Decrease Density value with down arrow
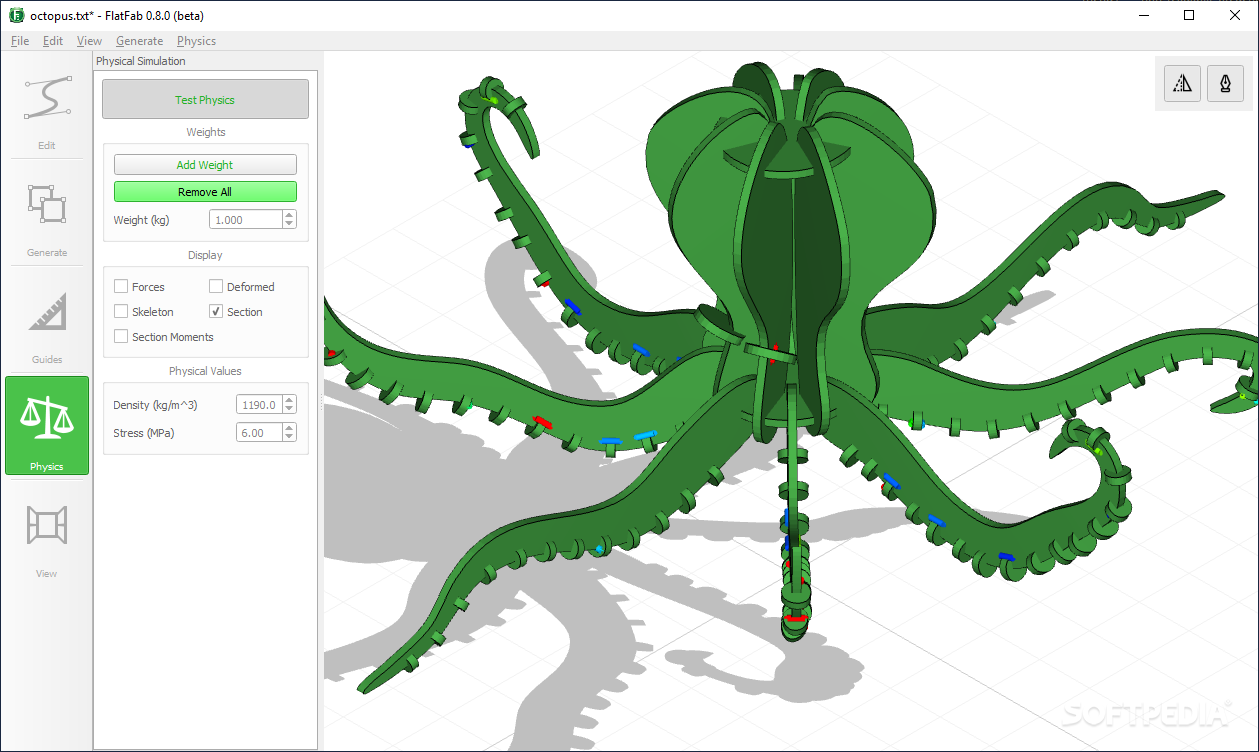Screen dimensions: 1259x752 click(289, 409)
